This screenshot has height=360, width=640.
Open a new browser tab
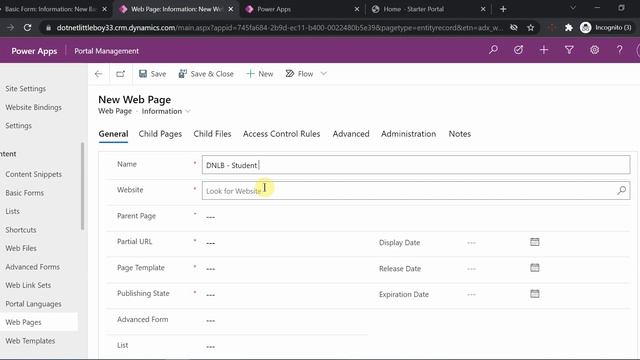click(503, 9)
